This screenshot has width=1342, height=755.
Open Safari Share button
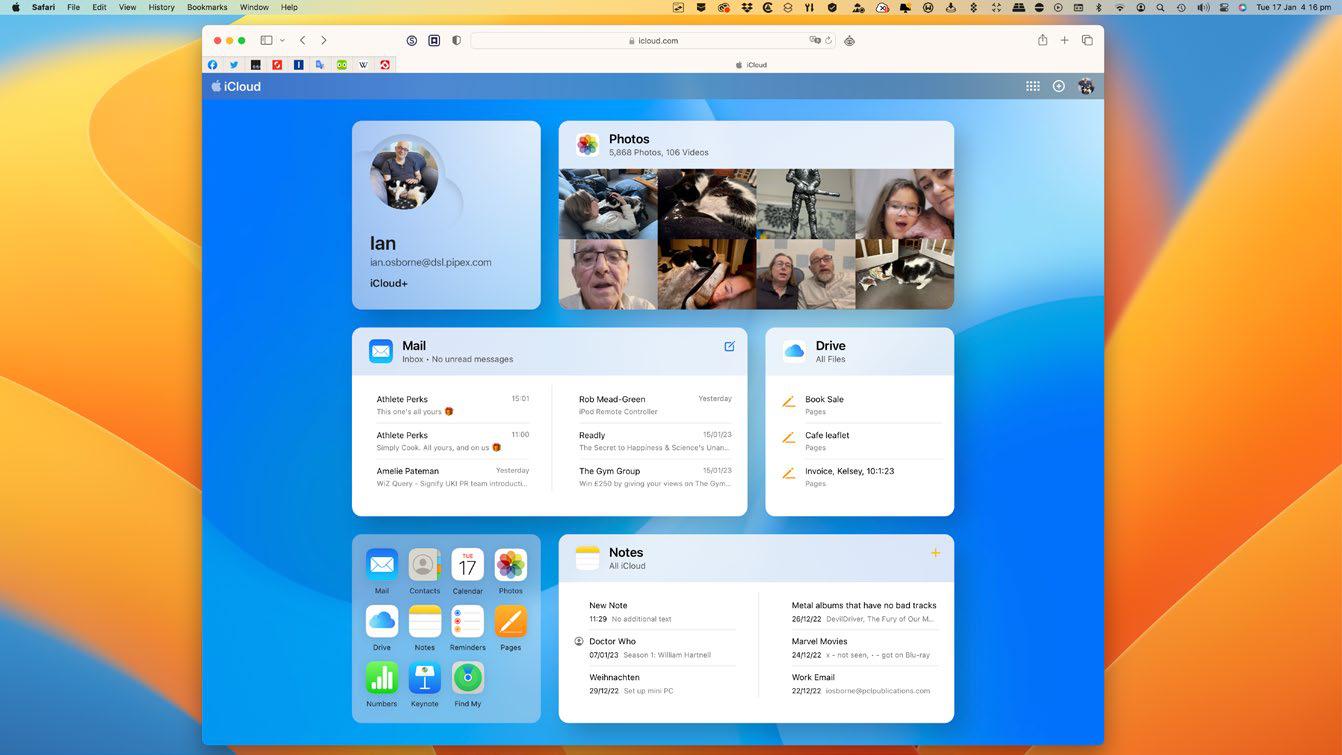1042,40
